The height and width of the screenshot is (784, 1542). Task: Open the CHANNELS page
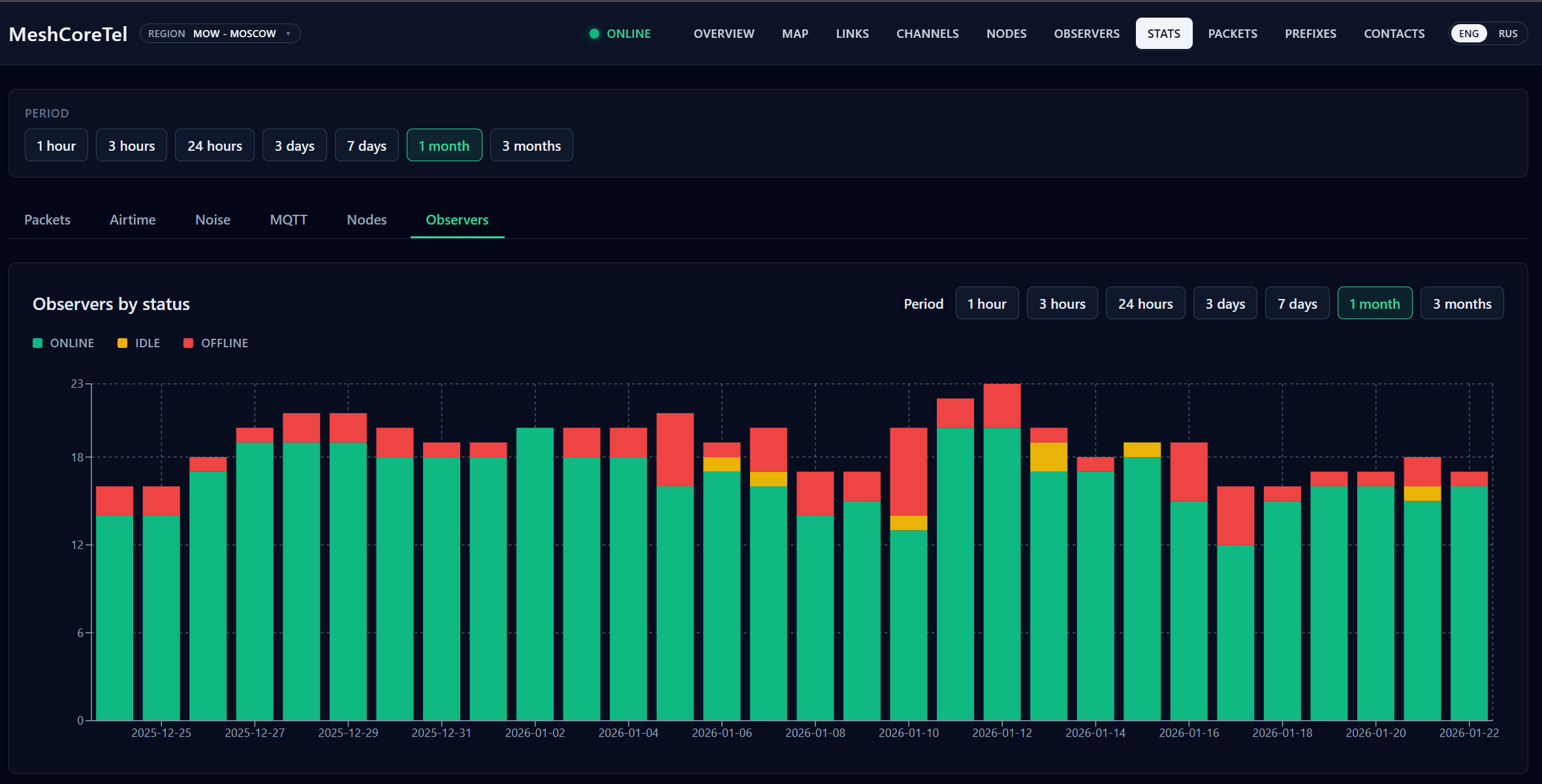coord(928,33)
